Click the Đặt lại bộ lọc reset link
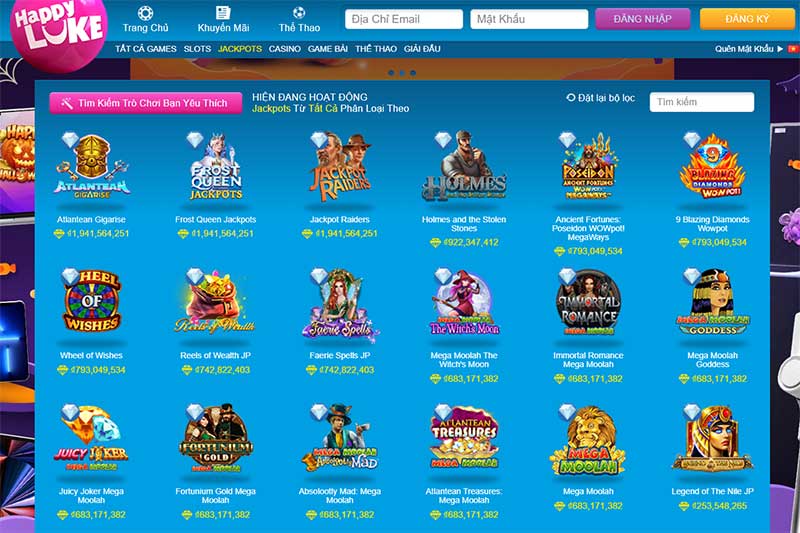 coord(601,98)
